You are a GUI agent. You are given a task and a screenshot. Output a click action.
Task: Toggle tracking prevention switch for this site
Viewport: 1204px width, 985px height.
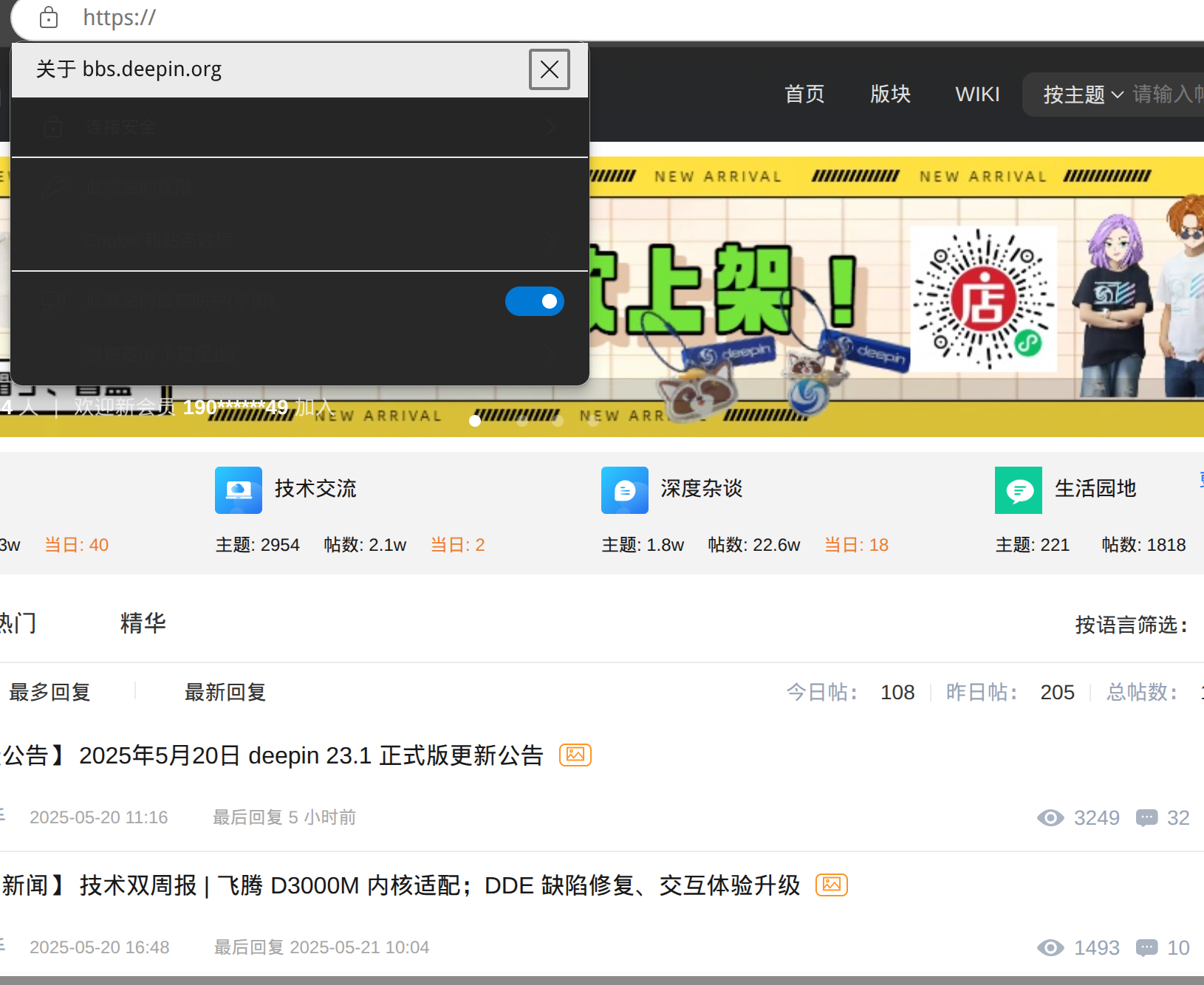pyautogui.click(x=535, y=301)
